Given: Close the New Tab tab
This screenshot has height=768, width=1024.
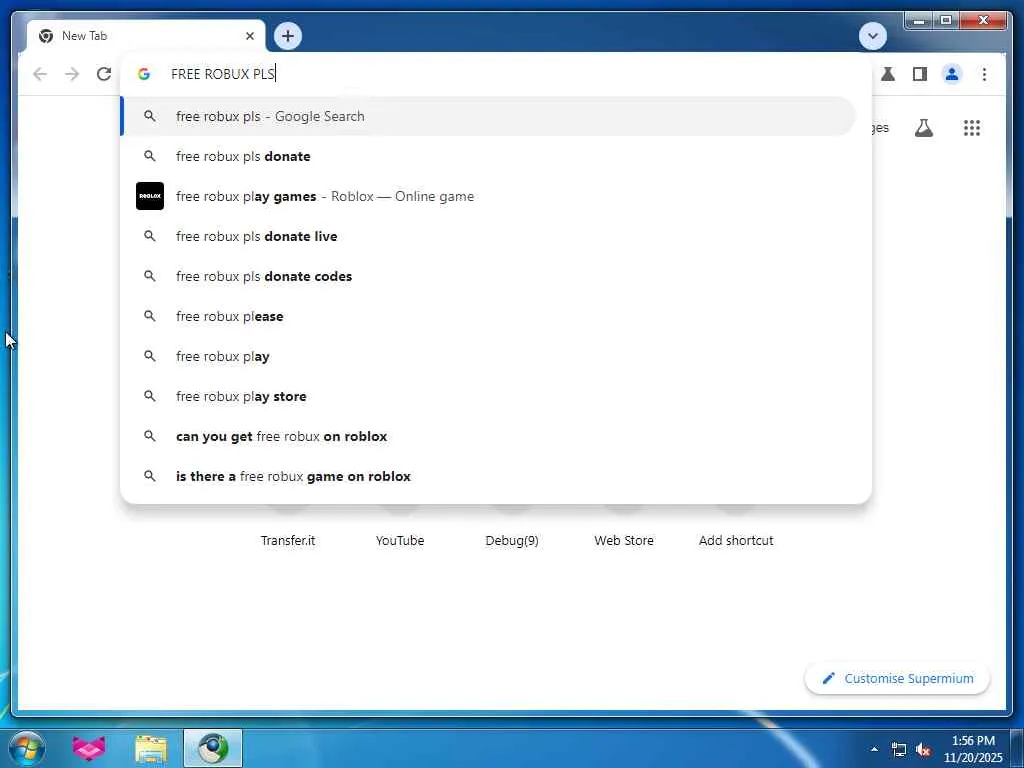Looking at the screenshot, I should coord(249,36).
